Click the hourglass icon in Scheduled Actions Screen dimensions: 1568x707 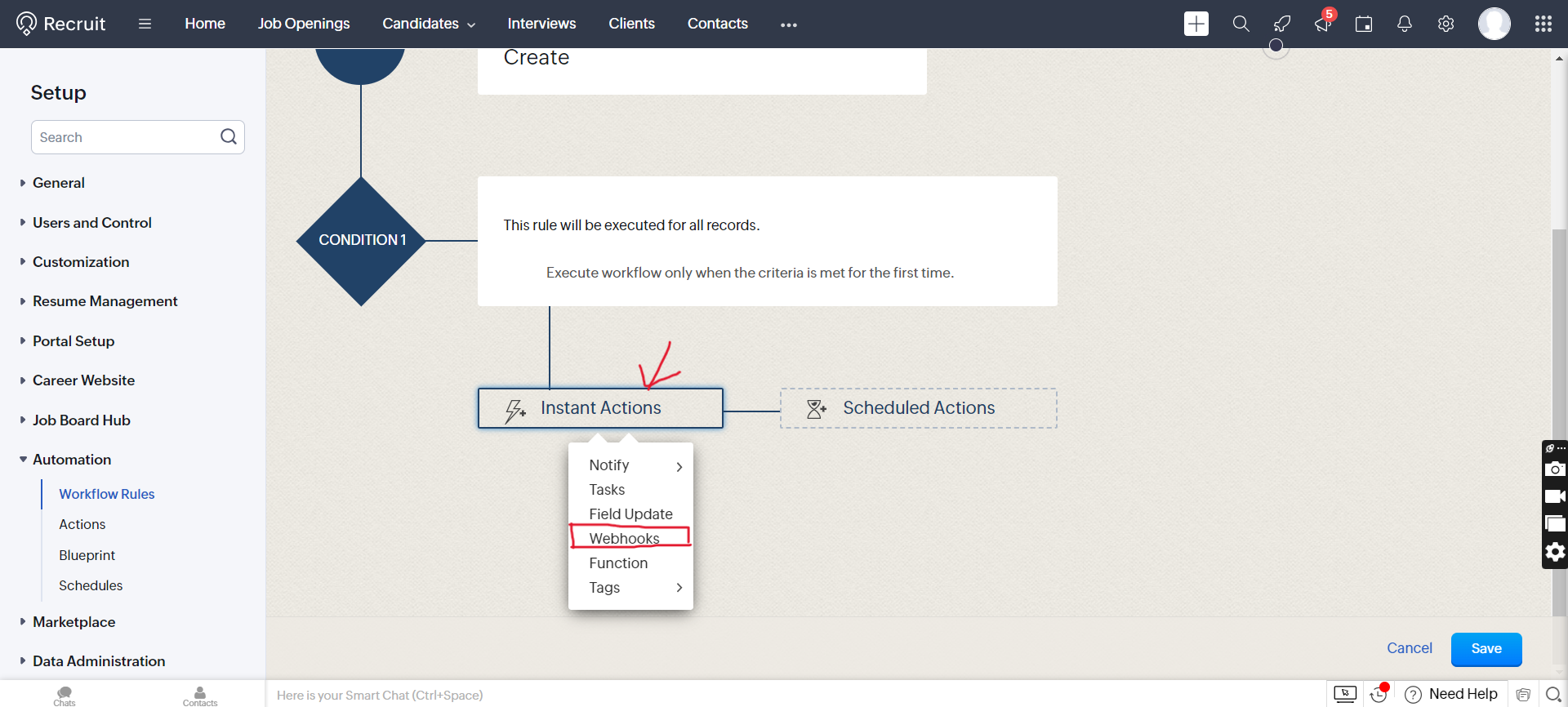coord(816,409)
